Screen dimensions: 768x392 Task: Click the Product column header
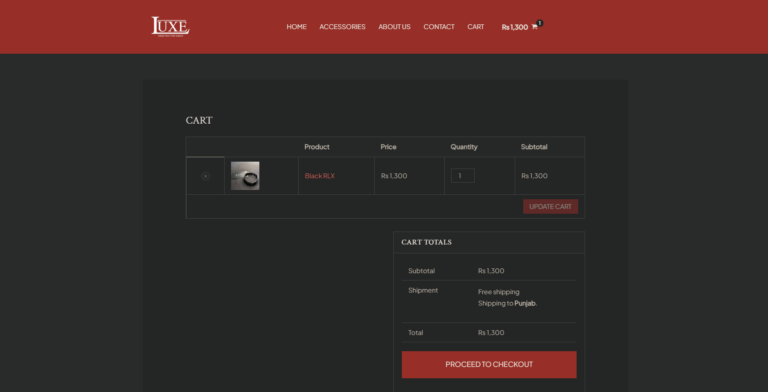tap(317, 147)
